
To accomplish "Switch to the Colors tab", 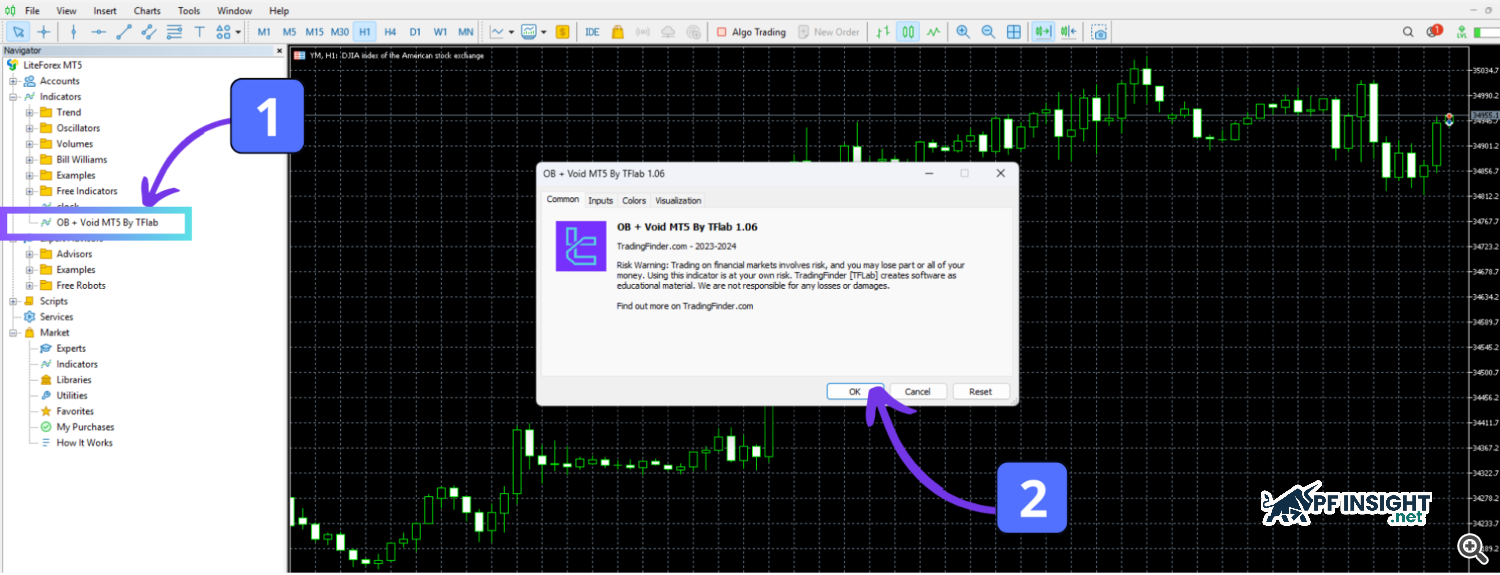I will [634, 200].
